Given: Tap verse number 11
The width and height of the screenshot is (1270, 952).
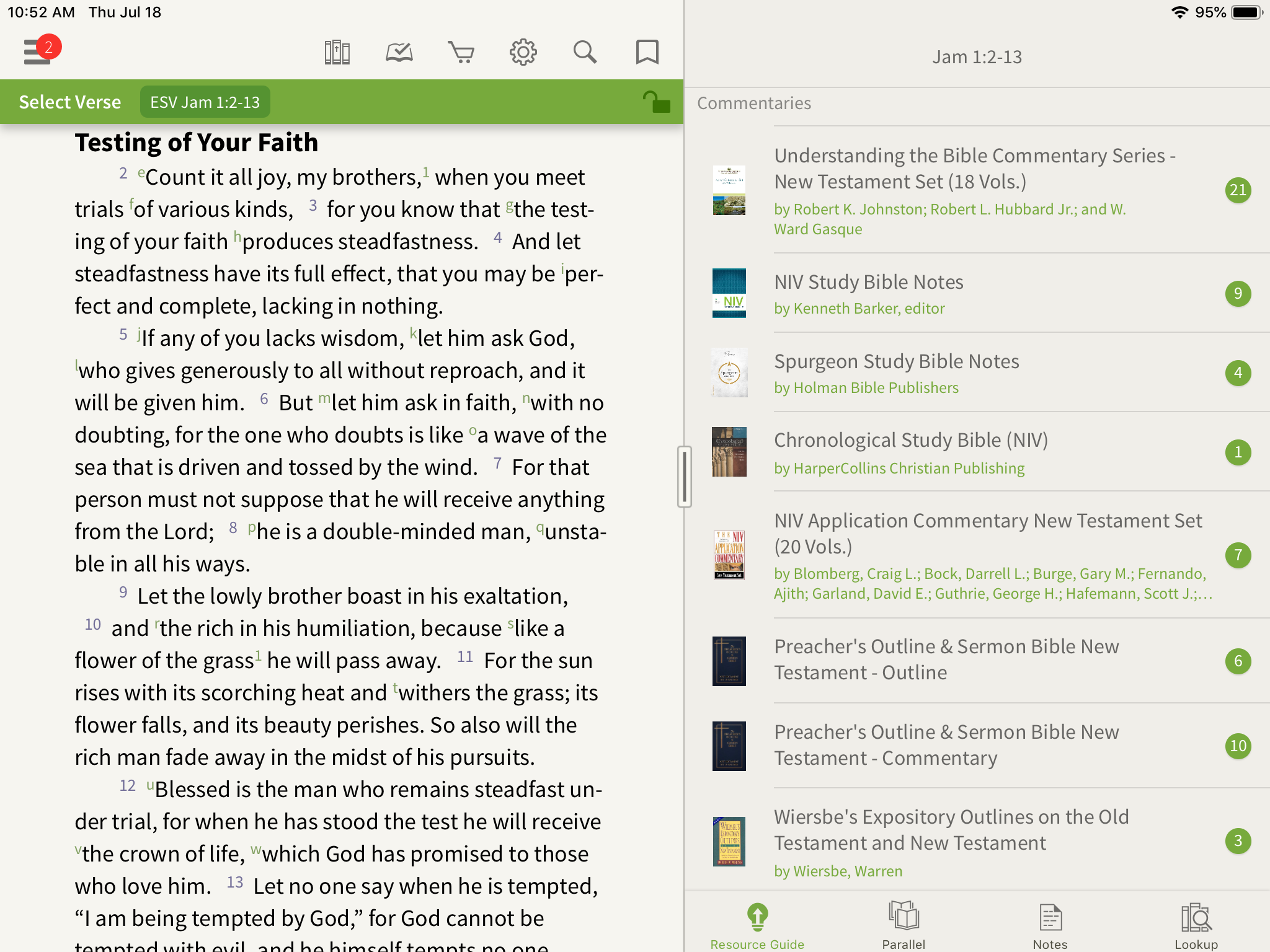Looking at the screenshot, I should (x=465, y=657).
